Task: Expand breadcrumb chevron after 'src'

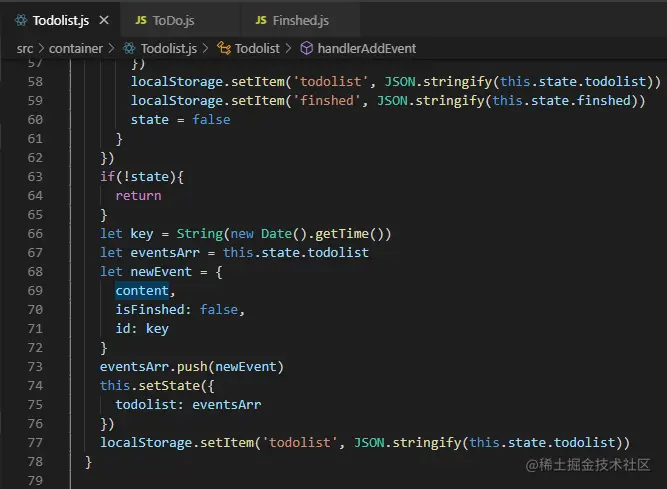Action: point(41,48)
